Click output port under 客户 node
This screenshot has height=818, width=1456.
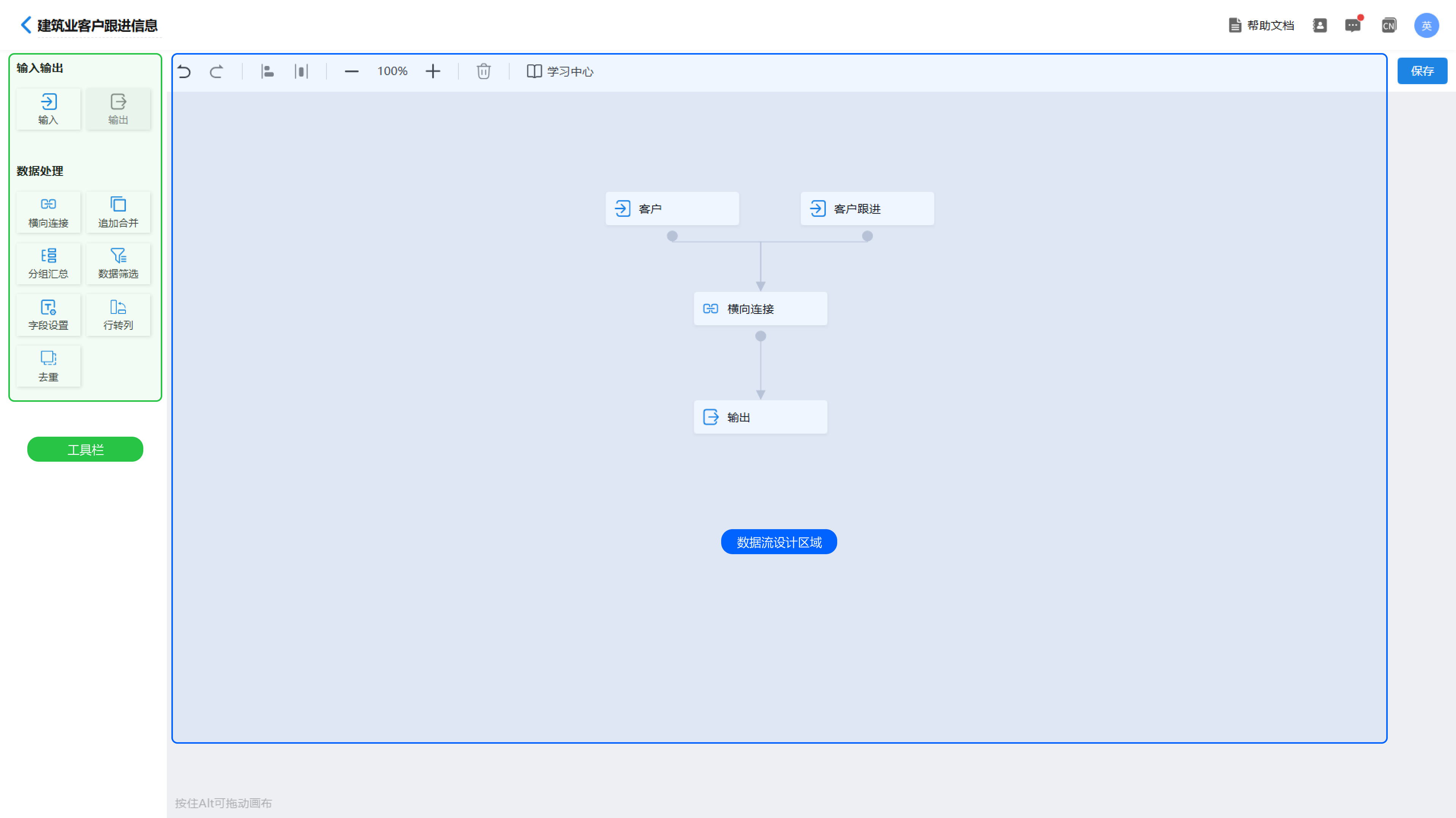pyautogui.click(x=672, y=236)
